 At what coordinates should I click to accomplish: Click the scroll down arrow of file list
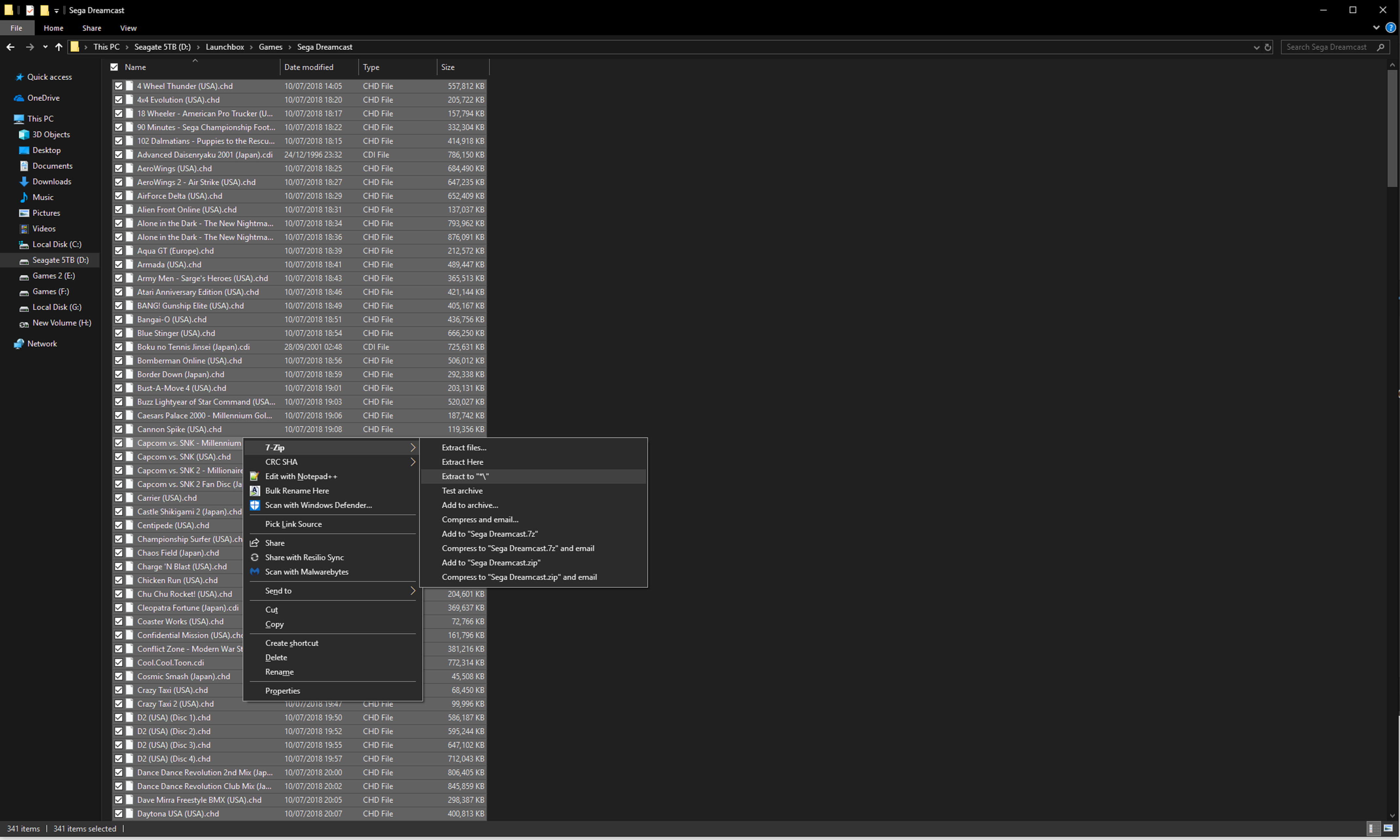(x=1392, y=816)
